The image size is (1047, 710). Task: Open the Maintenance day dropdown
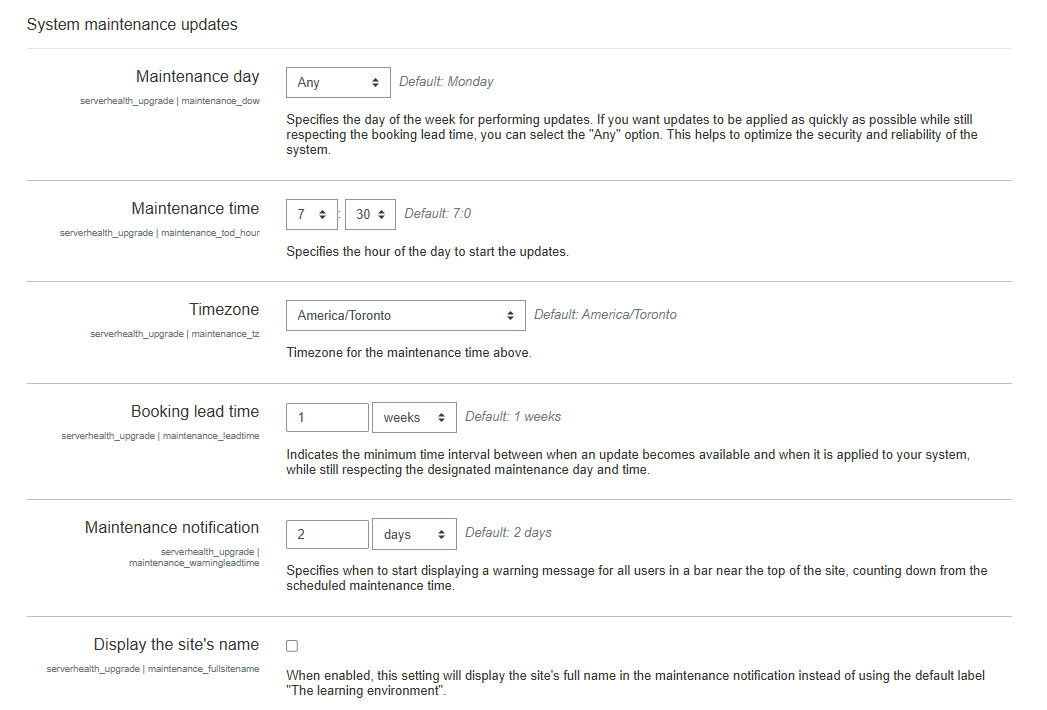(338, 83)
